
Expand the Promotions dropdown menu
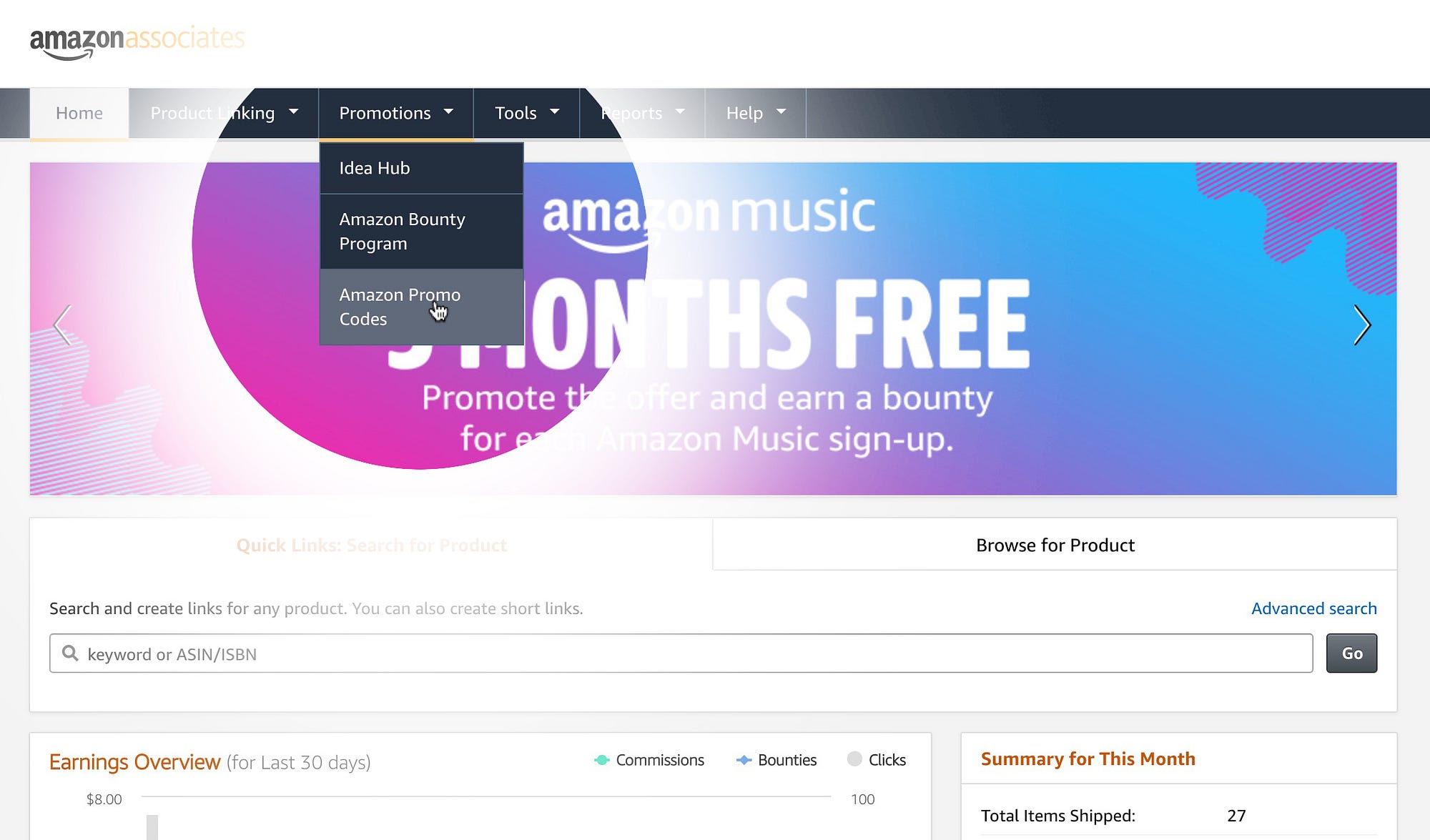[x=395, y=112]
